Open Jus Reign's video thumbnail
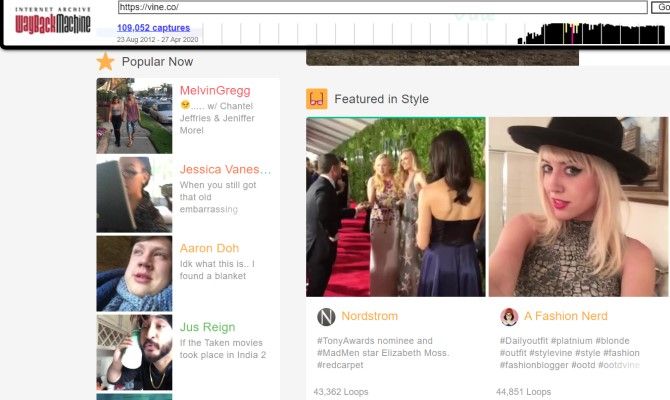The image size is (670, 400). pyautogui.click(x=134, y=353)
